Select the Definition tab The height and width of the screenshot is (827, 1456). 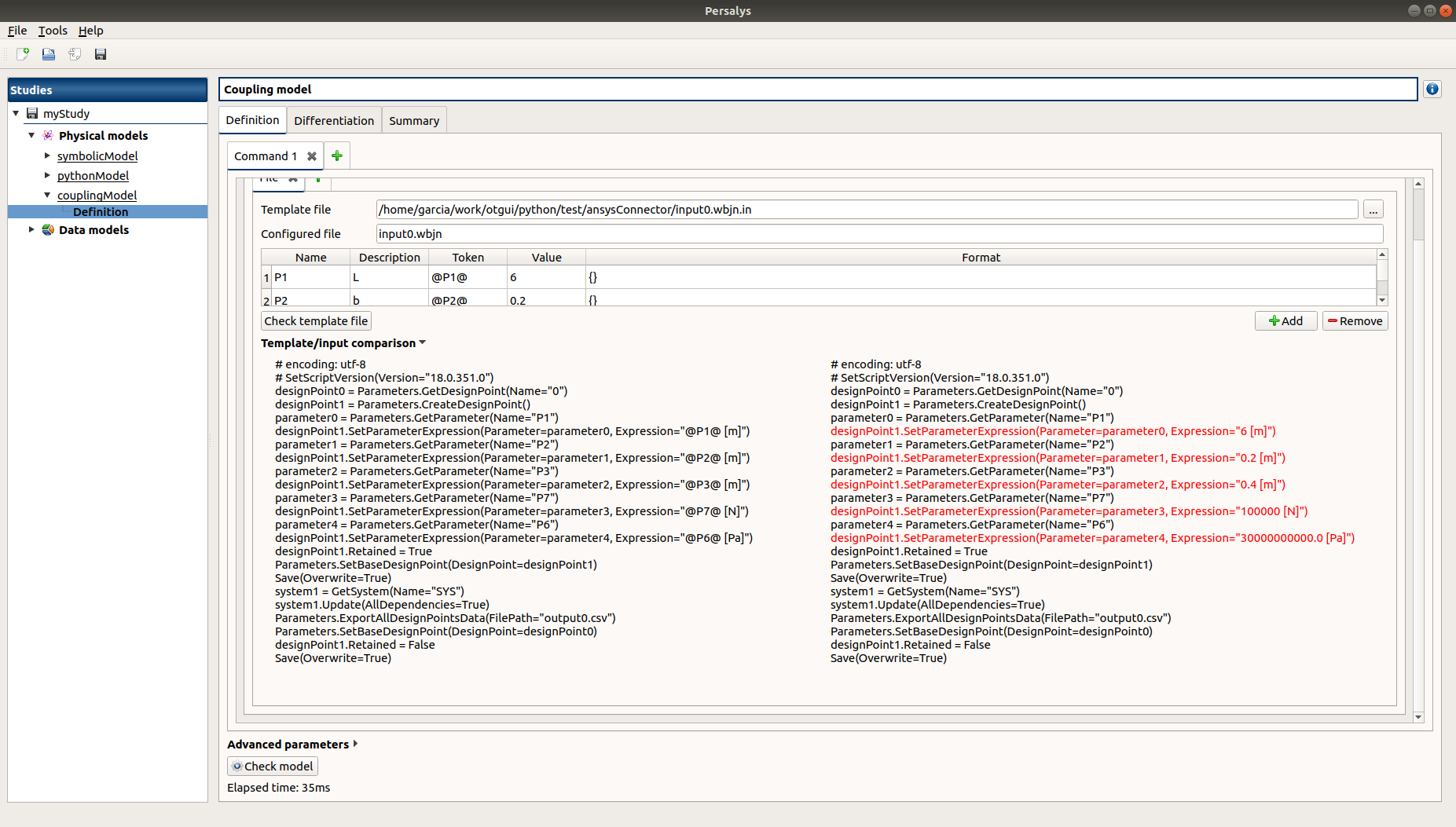[252, 120]
